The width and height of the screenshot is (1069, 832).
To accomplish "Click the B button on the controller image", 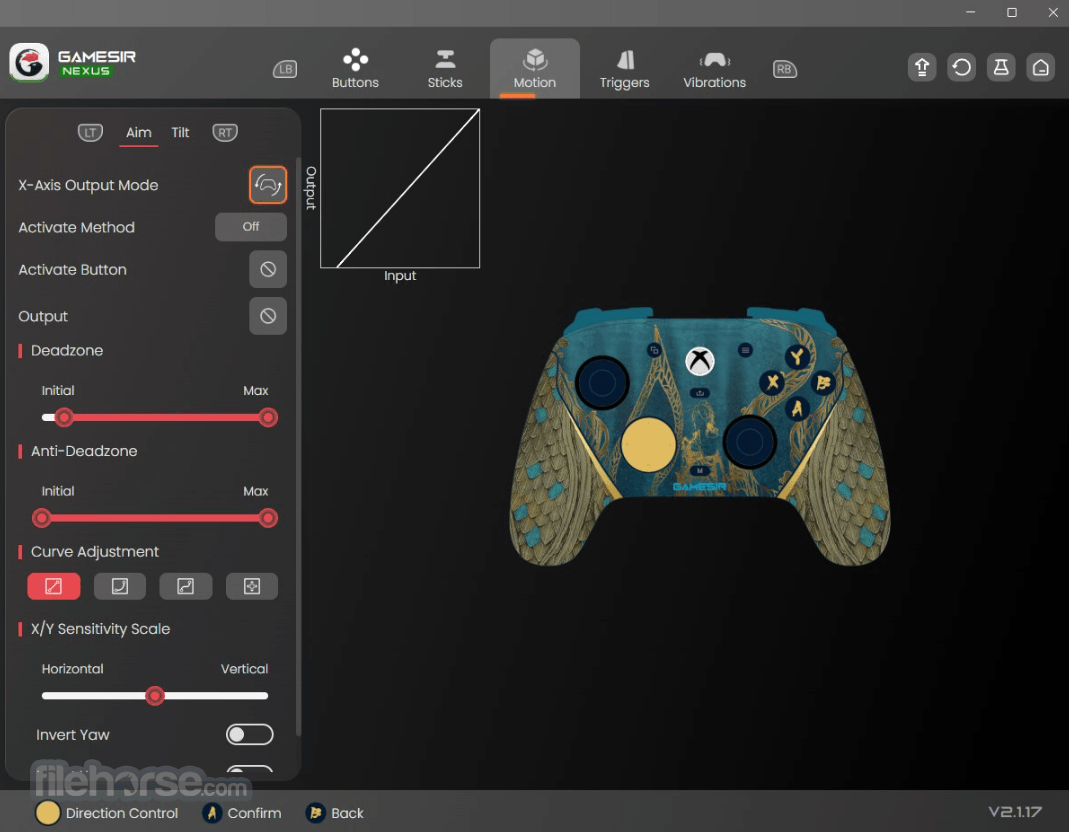I will click(x=822, y=383).
